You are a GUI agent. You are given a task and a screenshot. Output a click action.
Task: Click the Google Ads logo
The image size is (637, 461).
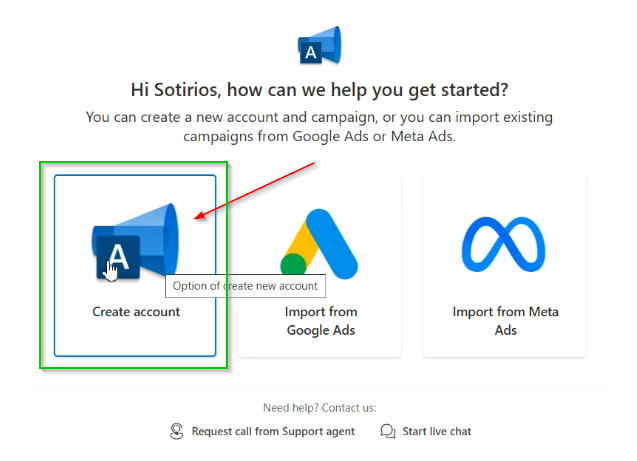[x=319, y=244]
